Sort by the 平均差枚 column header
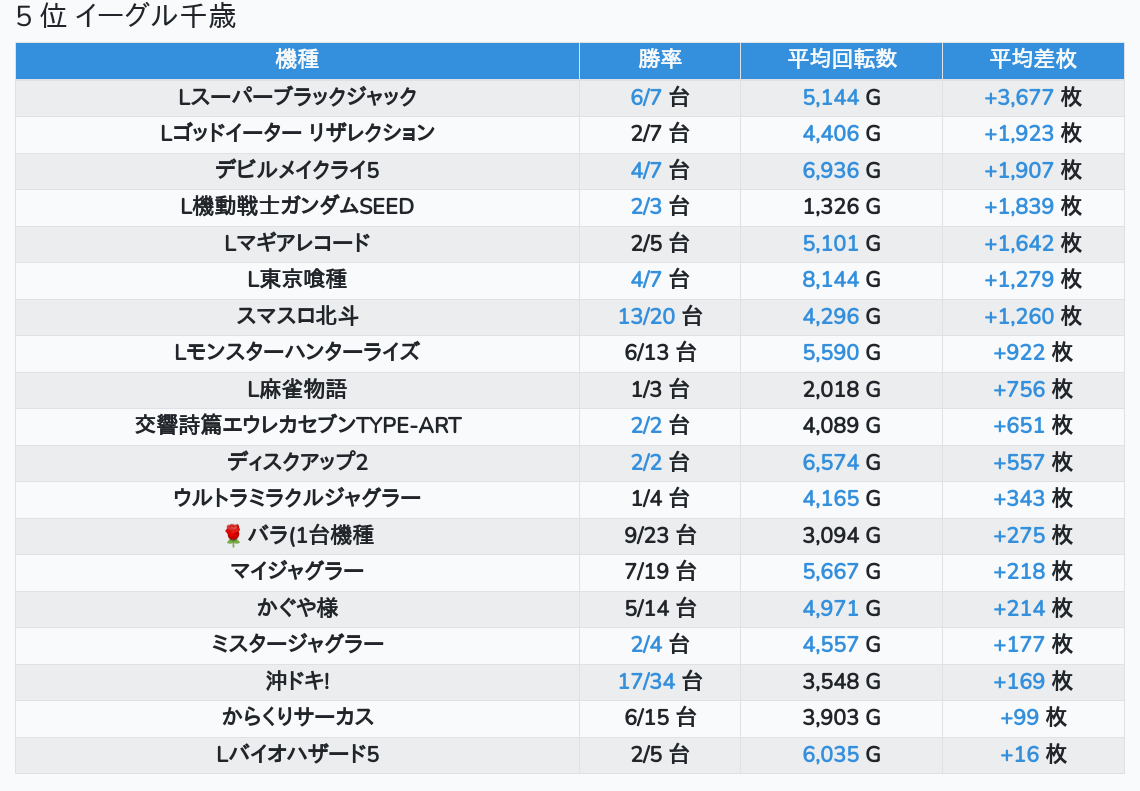The height and width of the screenshot is (791, 1140). coord(1032,60)
